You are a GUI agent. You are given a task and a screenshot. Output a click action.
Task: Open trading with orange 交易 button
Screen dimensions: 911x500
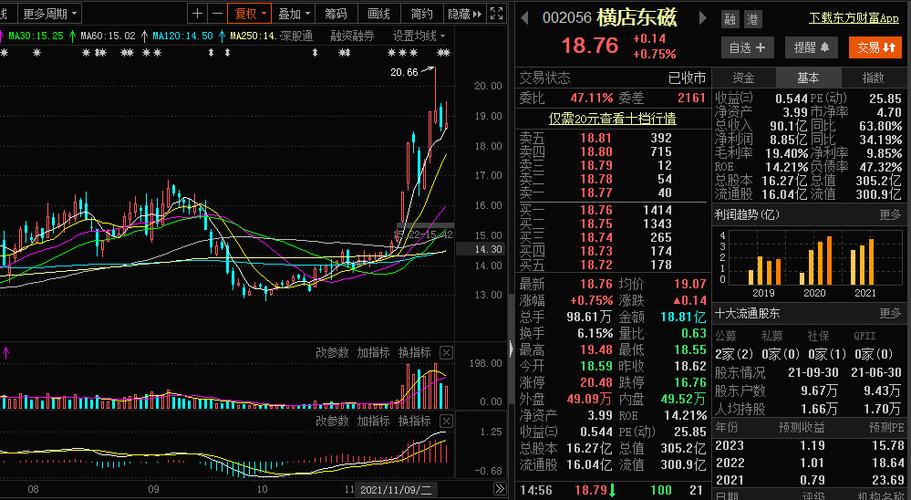[x=875, y=48]
